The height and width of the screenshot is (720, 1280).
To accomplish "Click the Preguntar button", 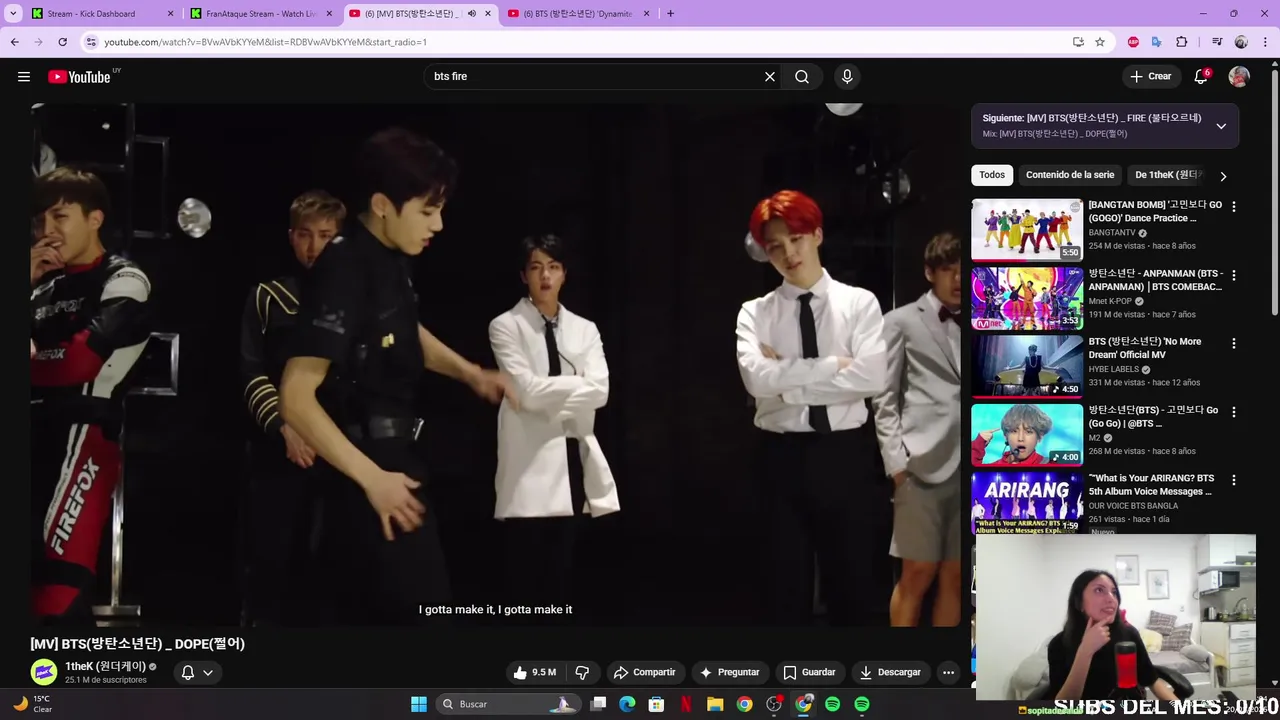I will pos(729,672).
